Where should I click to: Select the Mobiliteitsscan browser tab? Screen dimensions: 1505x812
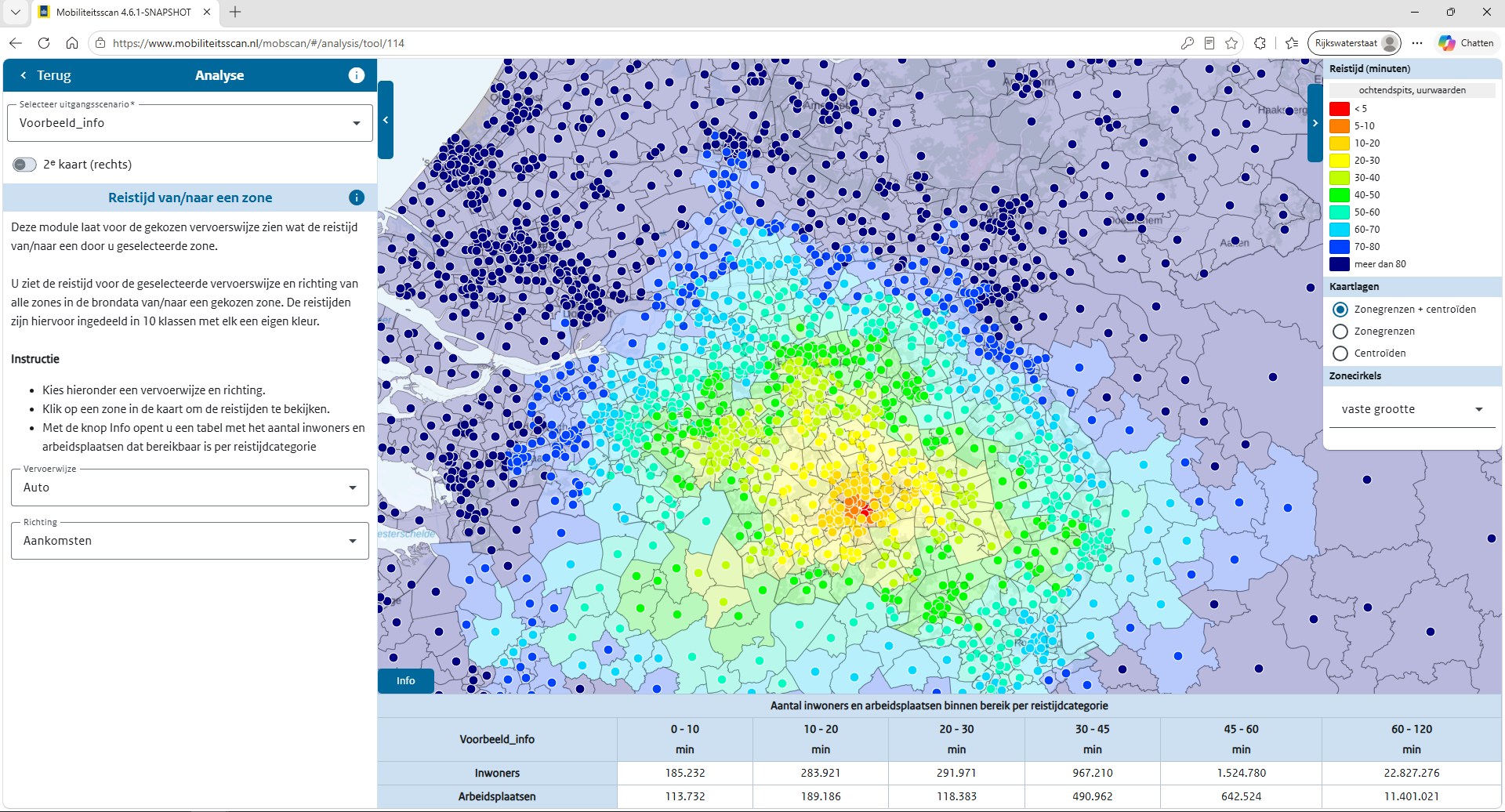125,13
